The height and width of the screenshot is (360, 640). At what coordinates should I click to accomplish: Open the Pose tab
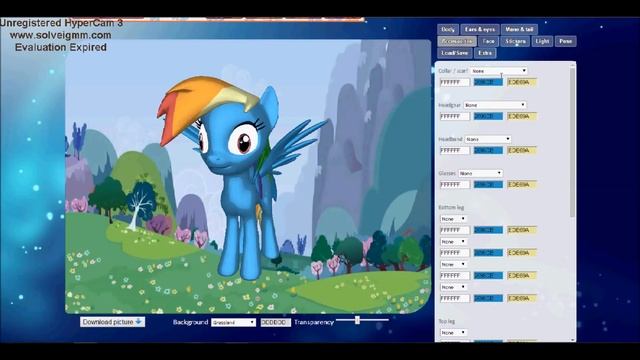(566, 41)
